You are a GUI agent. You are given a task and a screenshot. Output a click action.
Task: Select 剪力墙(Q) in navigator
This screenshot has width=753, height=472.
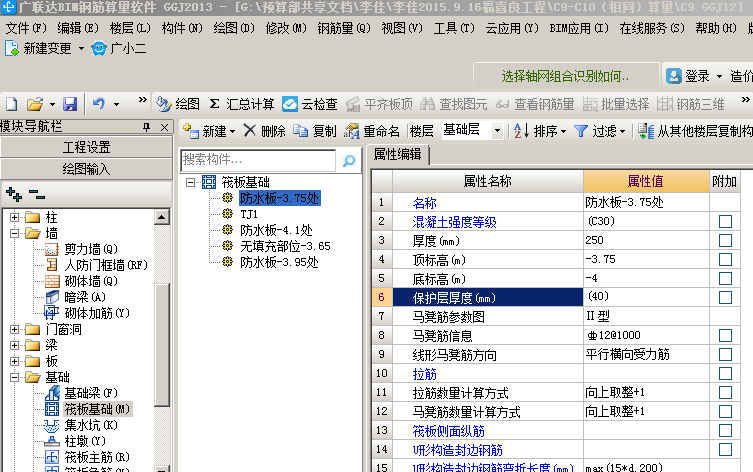point(91,249)
